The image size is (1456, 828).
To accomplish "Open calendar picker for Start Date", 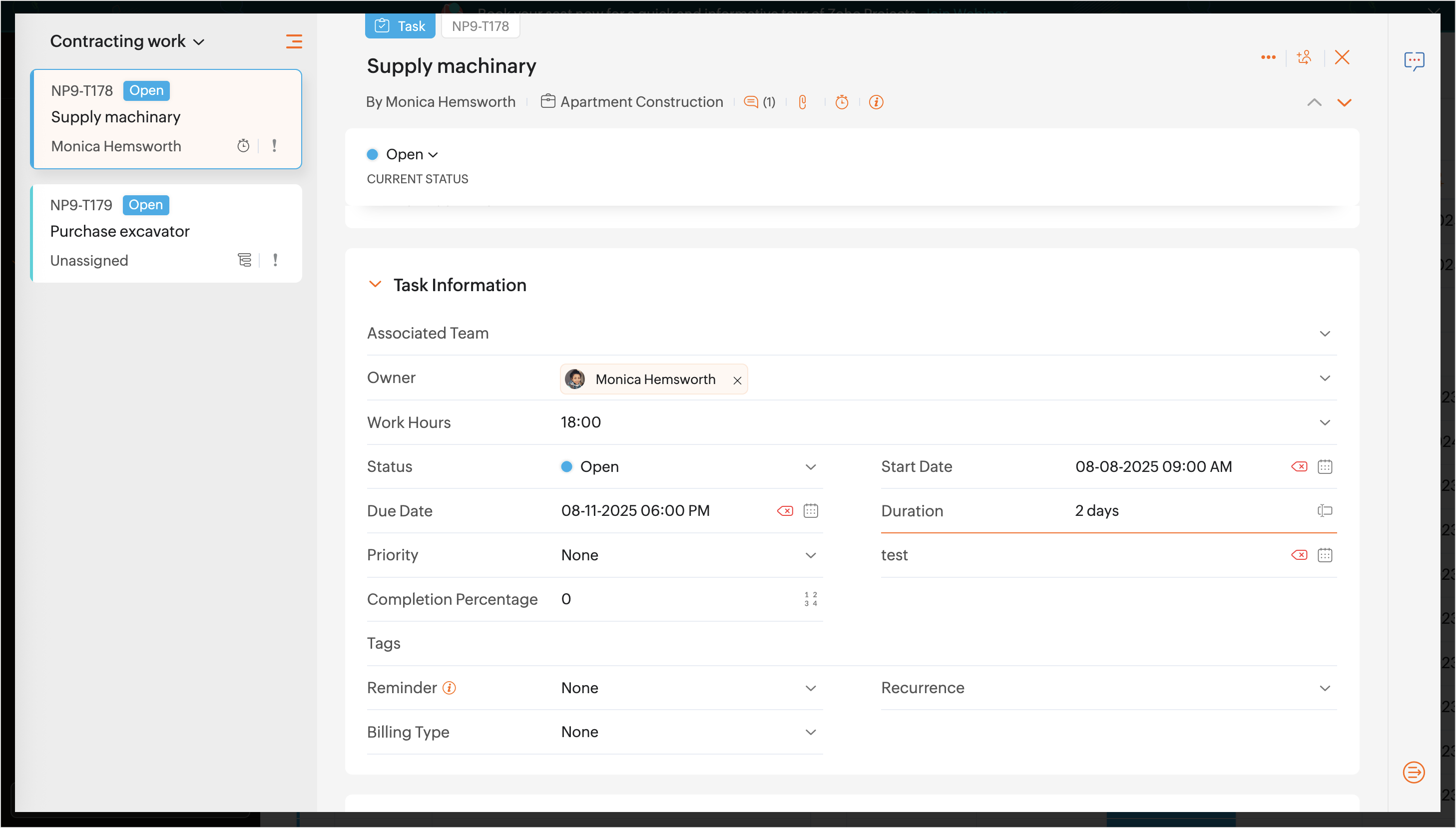I will click(x=1325, y=467).
